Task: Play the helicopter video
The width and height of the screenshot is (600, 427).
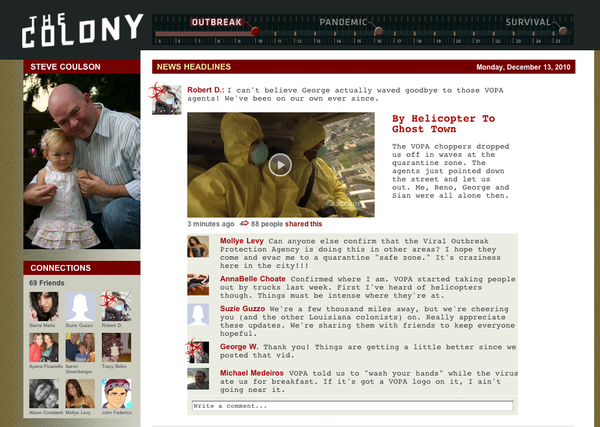Action: (280, 165)
